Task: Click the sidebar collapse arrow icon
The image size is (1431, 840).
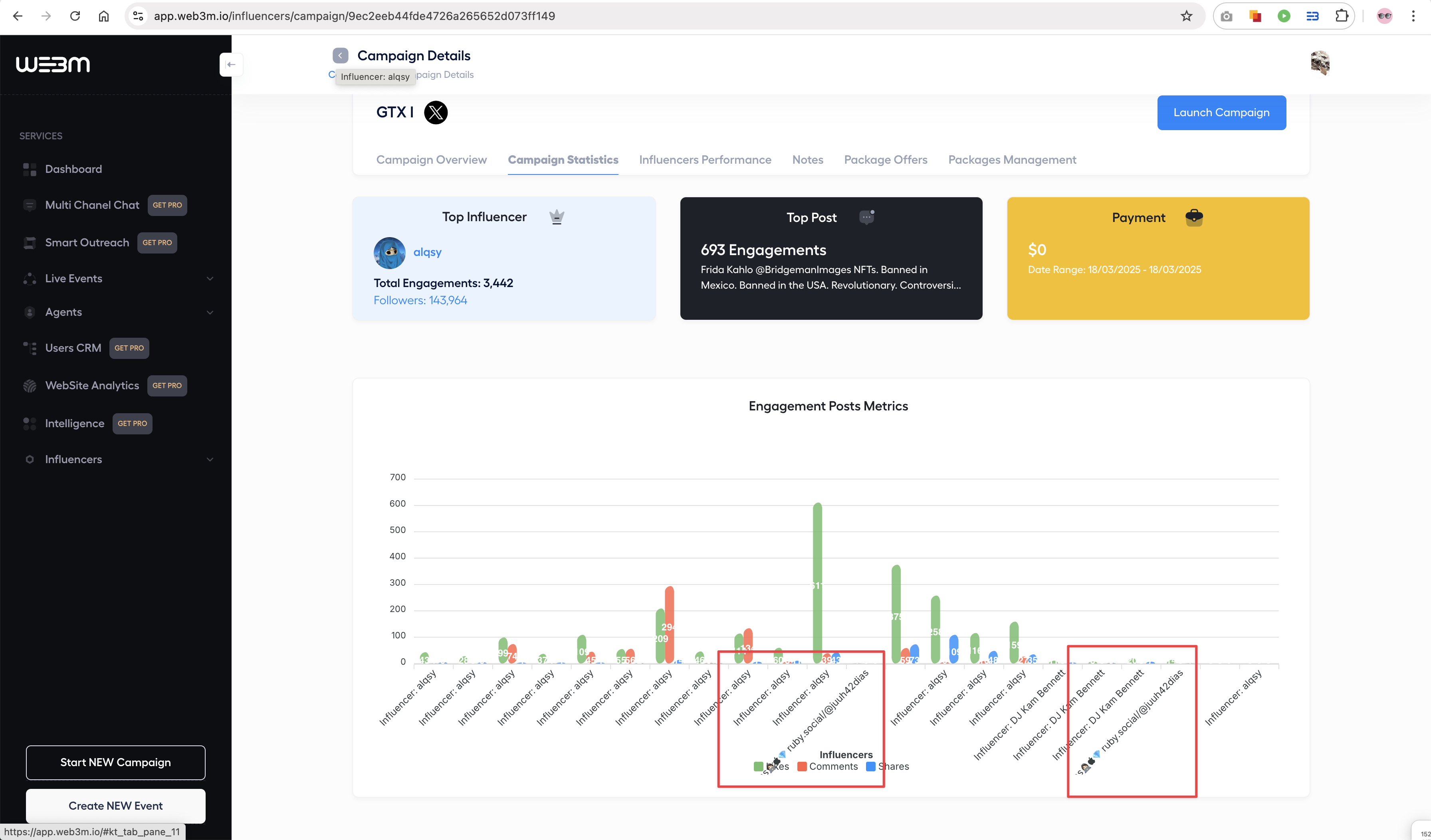Action: coord(231,64)
